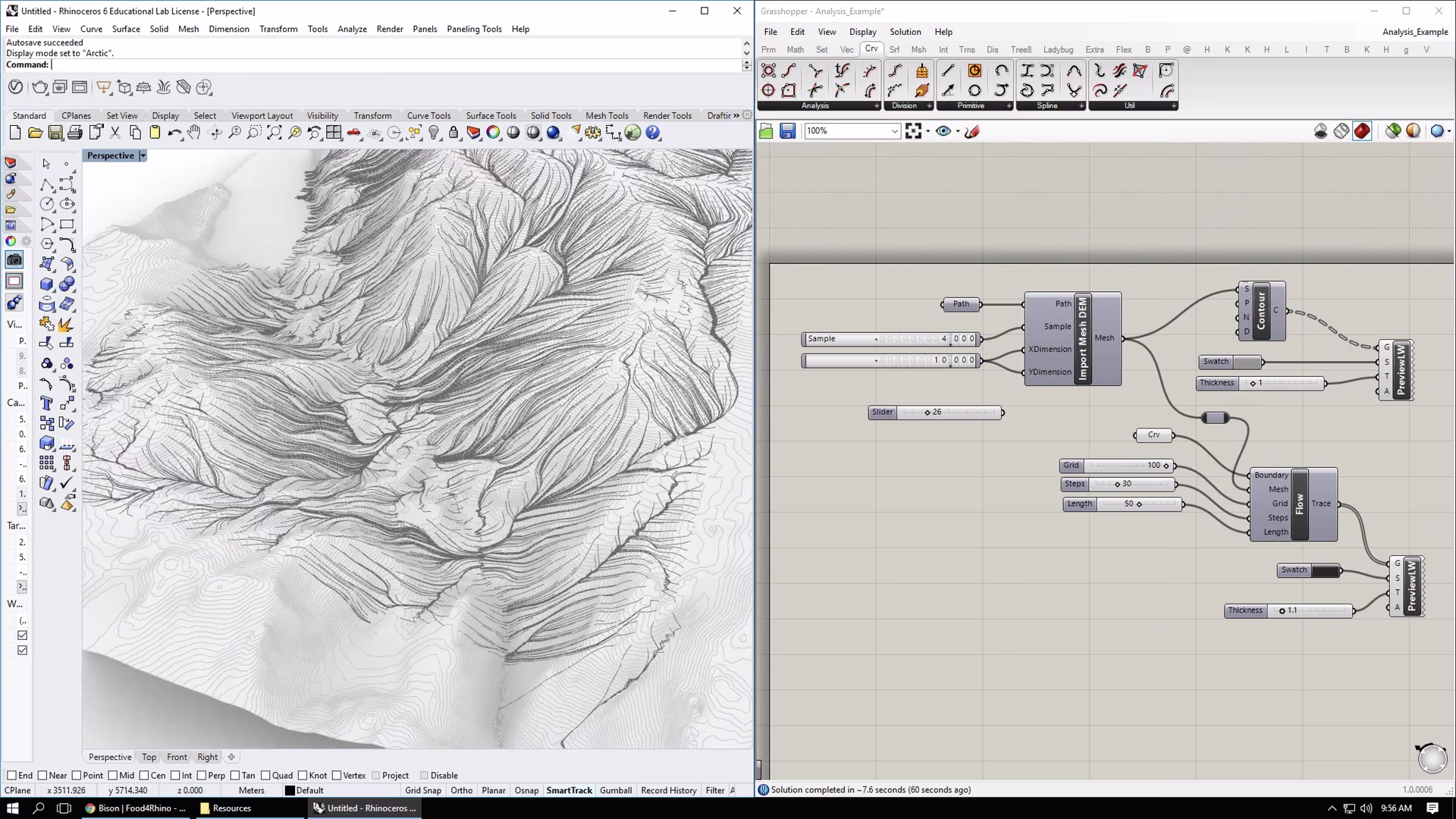Image resolution: width=1456 pixels, height=819 pixels.
Task: Click the Save icon in Rhino Standard toolbar
Action: point(55,133)
